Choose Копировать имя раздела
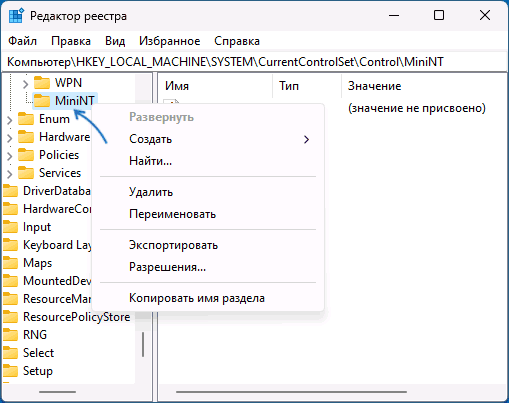The image size is (509, 403). (208, 298)
